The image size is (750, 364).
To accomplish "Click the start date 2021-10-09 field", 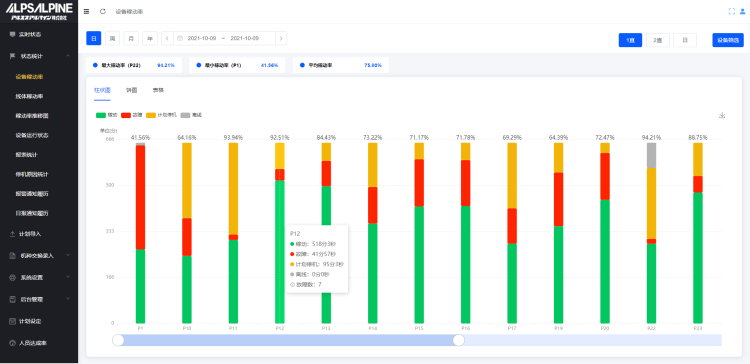I will (202, 38).
